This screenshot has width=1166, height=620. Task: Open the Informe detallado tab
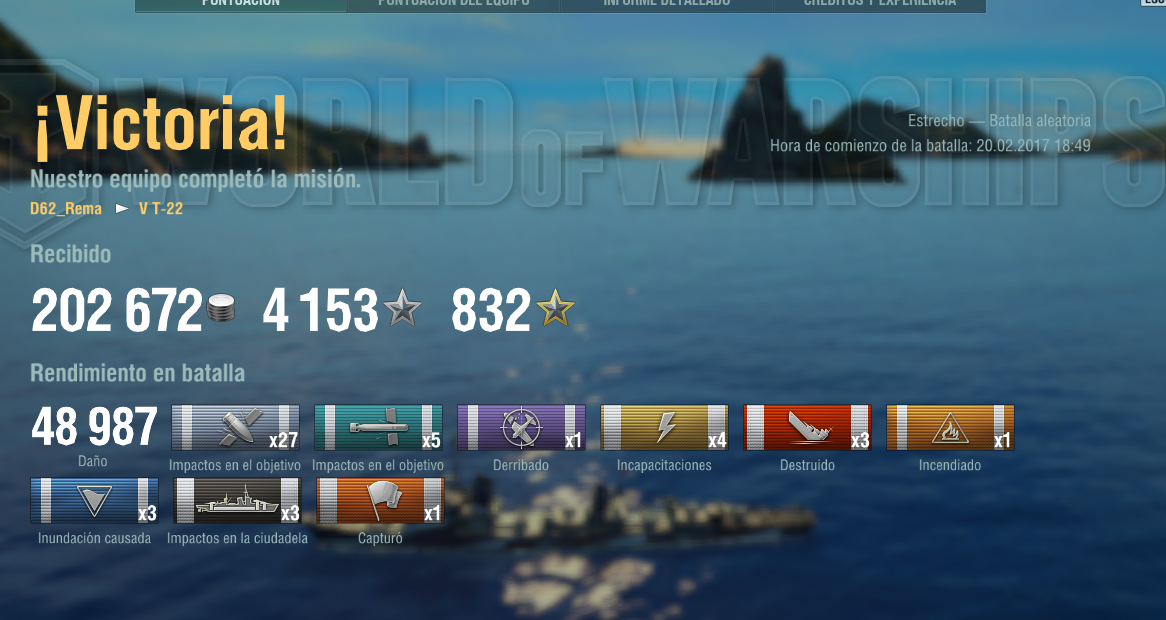coord(666,4)
